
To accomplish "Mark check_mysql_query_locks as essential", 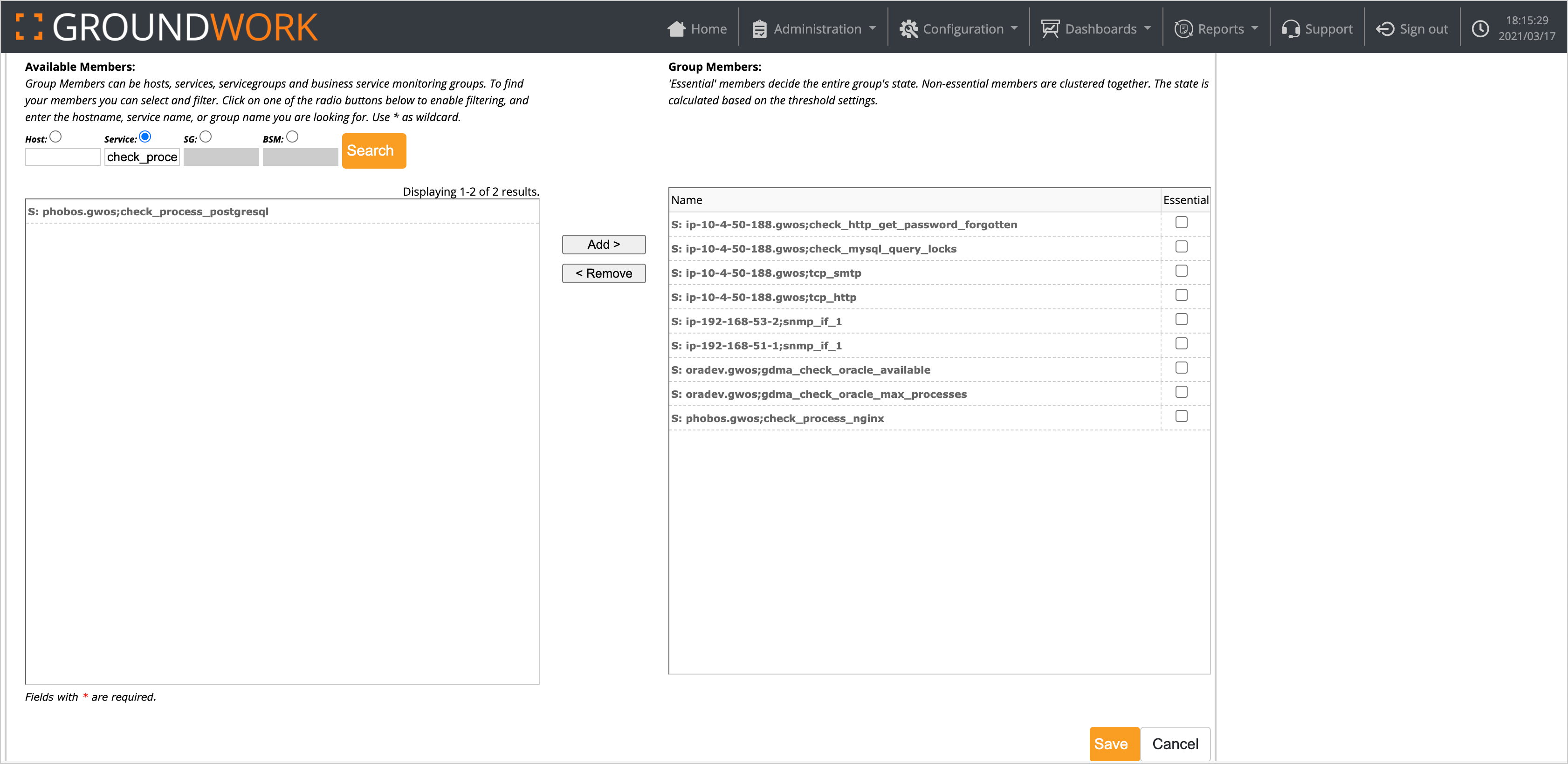I will [x=1181, y=247].
